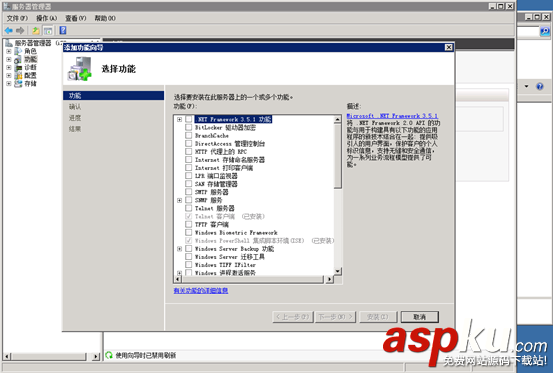Tick LPR 端口监视器 checkbox
Screen dimensions: 553x373
(x=189, y=176)
